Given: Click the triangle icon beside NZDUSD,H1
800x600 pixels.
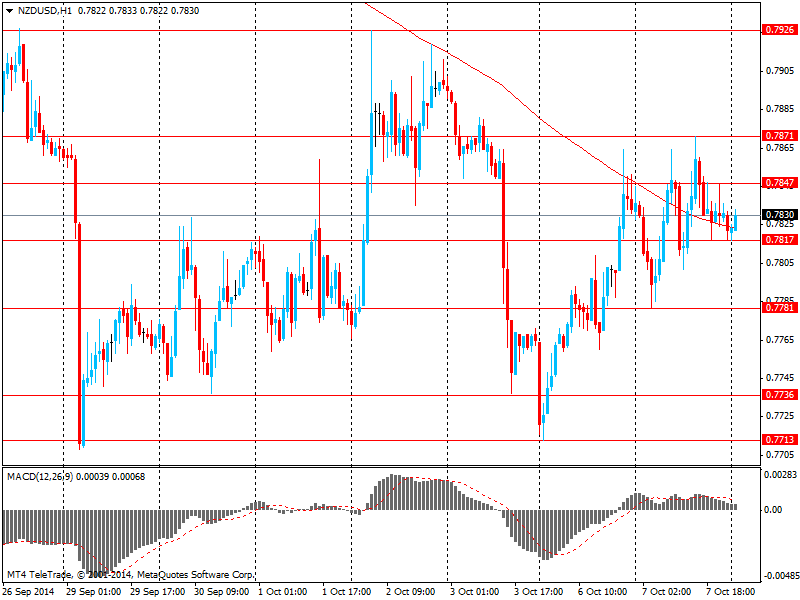Looking at the screenshot, I should point(9,9).
